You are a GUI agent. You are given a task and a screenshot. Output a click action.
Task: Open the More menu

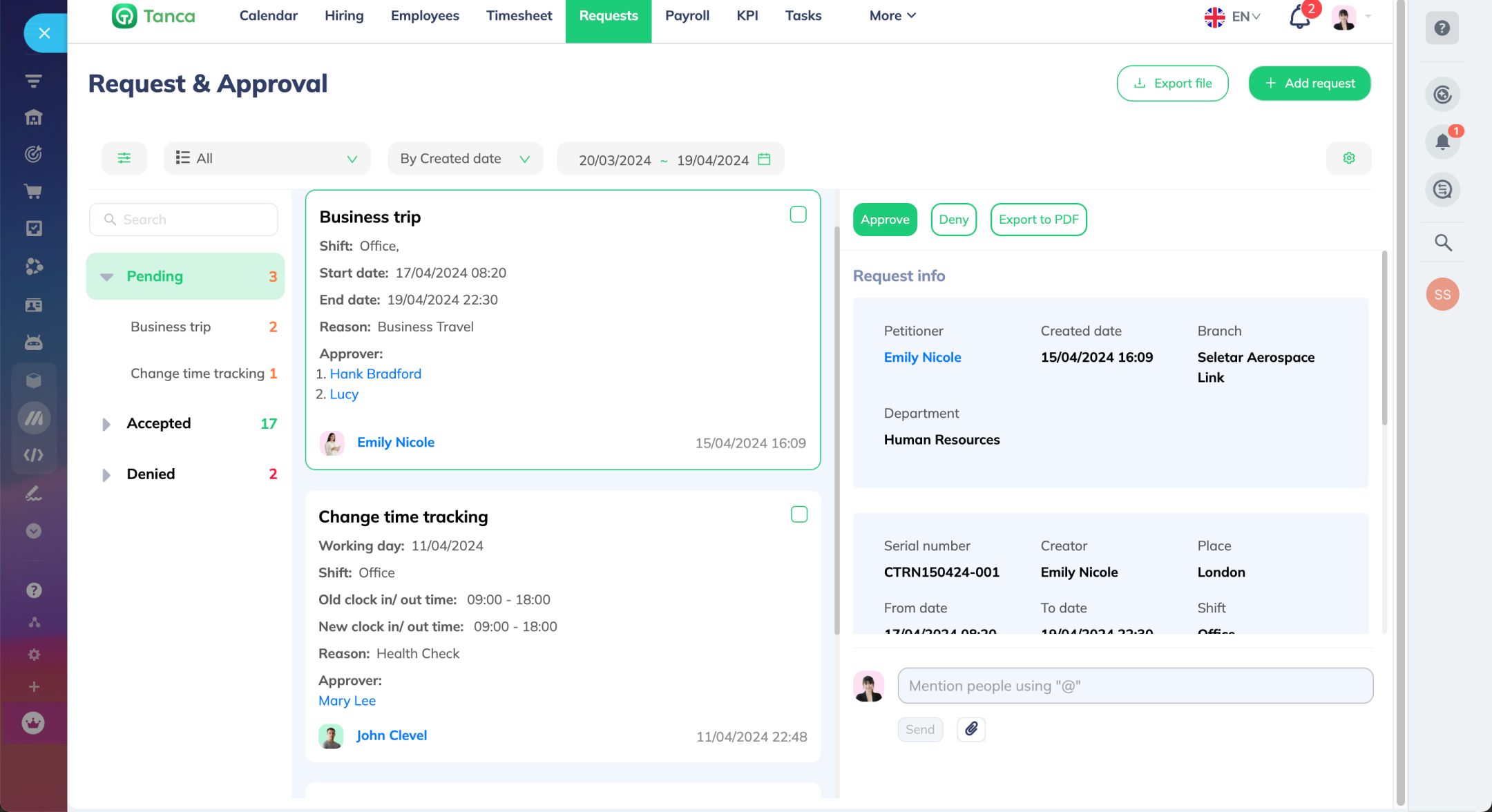(892, 16)
